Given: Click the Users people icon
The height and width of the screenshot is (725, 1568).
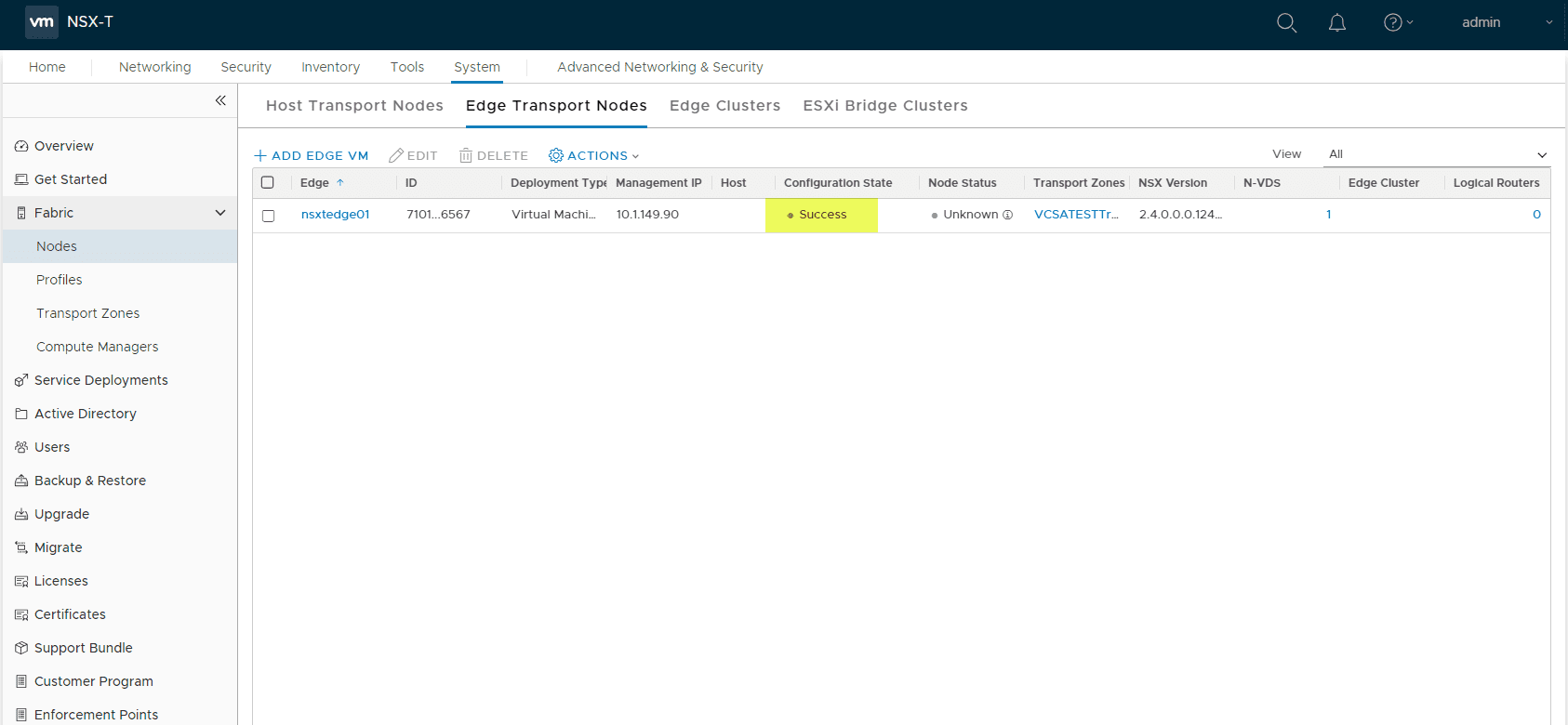Looking at the screenshot, I should click(21, 447).
